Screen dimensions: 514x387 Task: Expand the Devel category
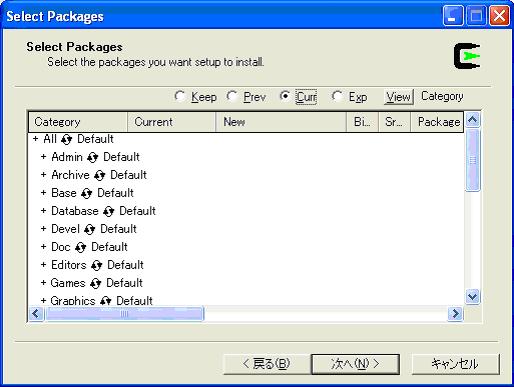[x=43, y=229]
